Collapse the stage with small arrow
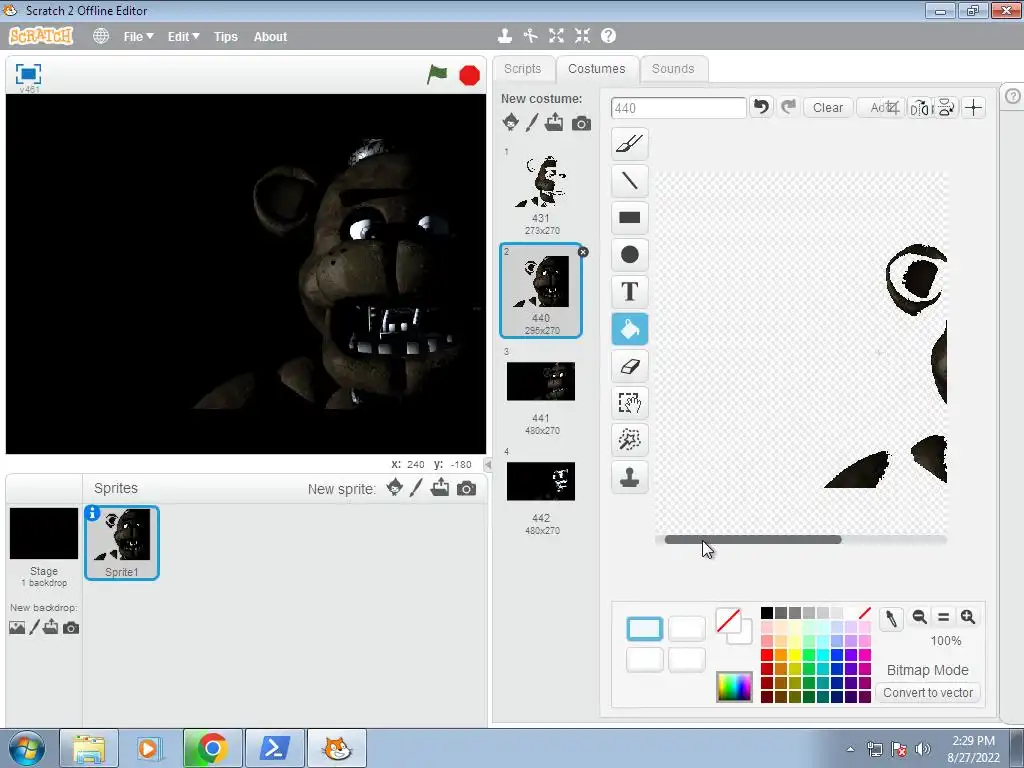The image size is (1024, 768). [x=488, y=464]
